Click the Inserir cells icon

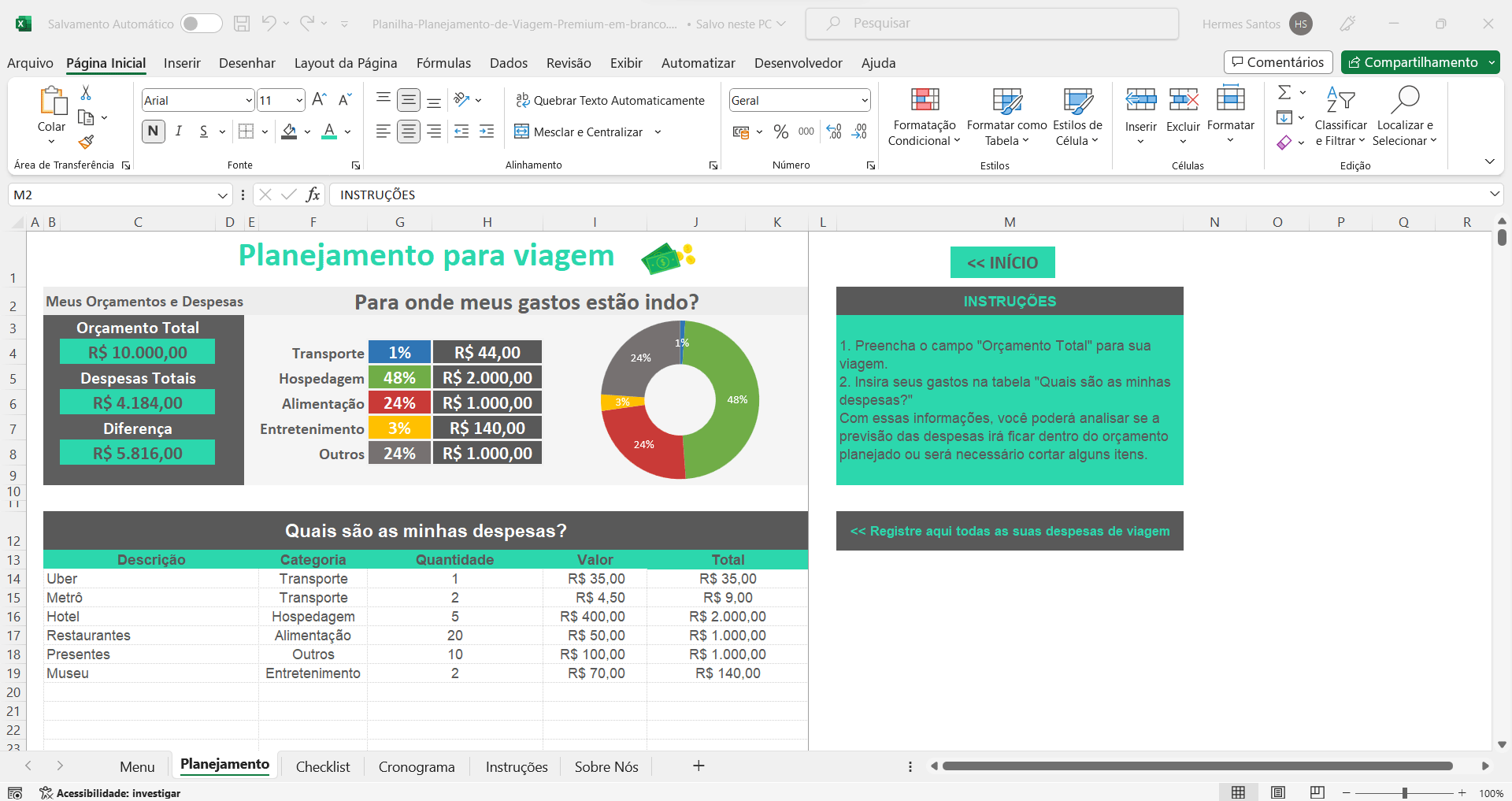click(1140, 100)
